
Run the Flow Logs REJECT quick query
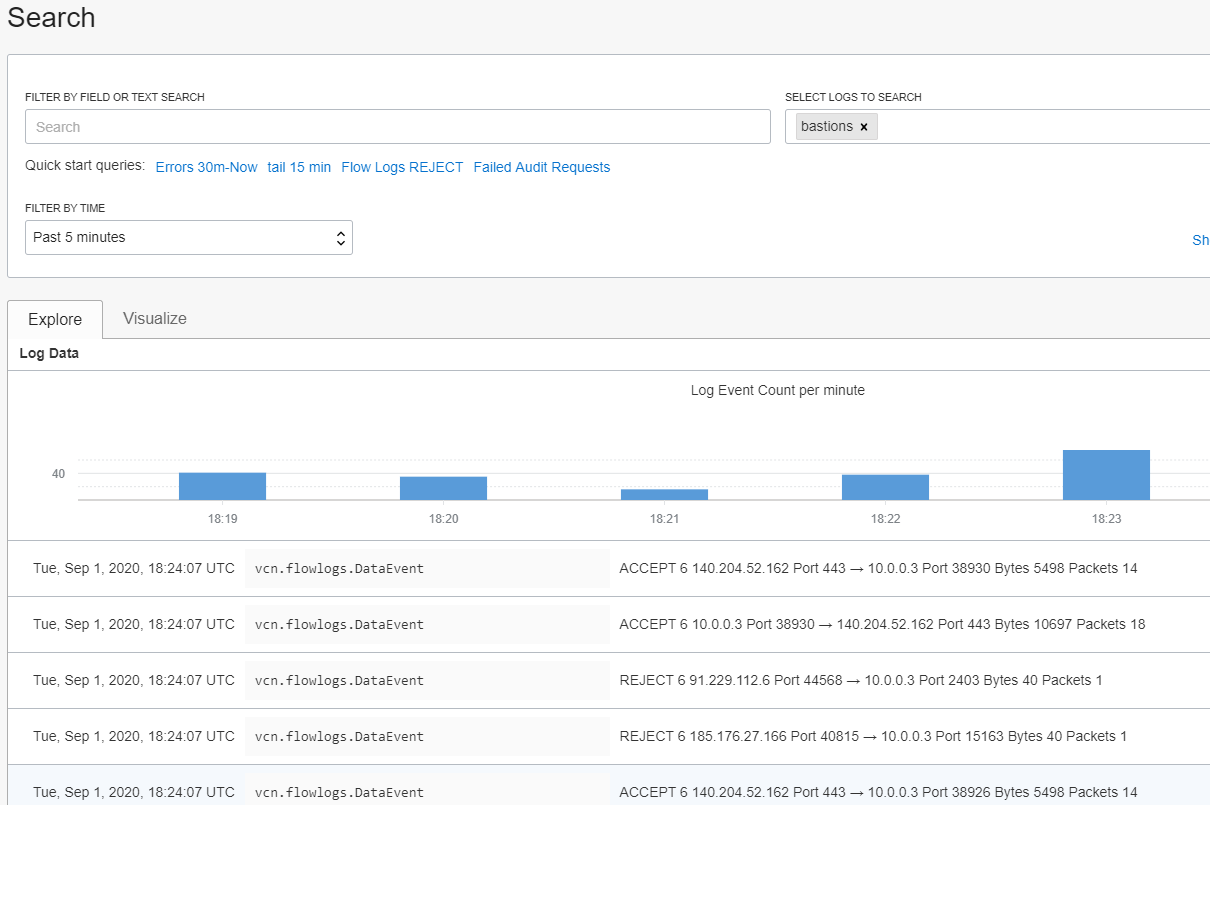[x=402, y=167]
